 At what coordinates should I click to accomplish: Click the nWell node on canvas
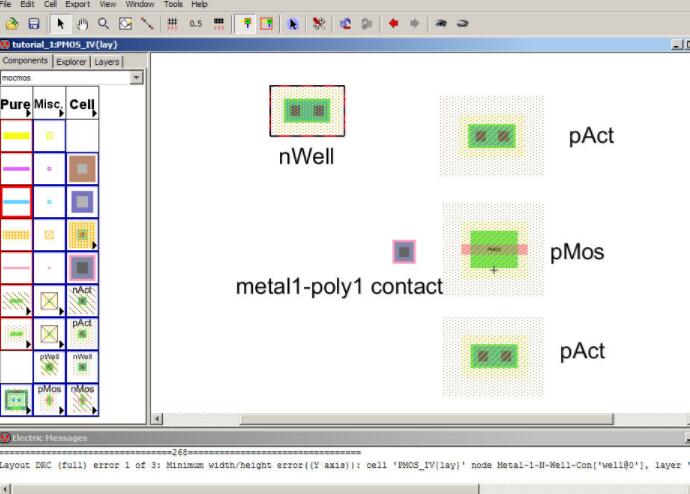307,110
